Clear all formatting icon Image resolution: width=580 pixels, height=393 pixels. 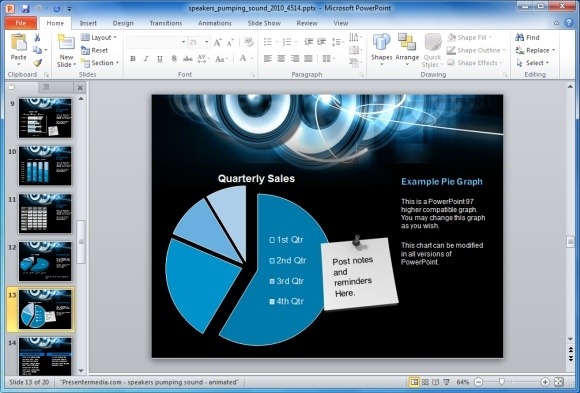point(249,42)
